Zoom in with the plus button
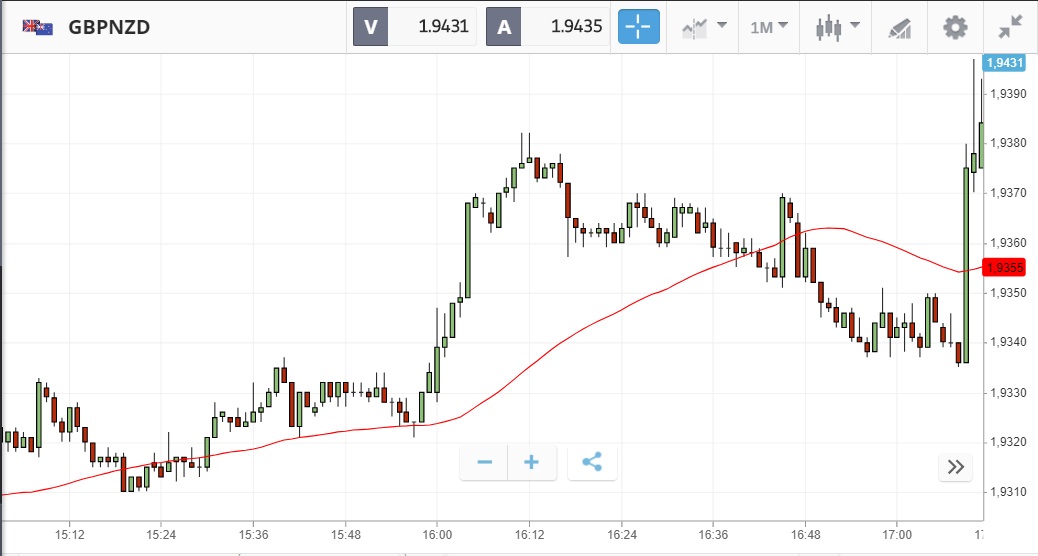This screenshot has height=556, width=1038. (532, 462)
